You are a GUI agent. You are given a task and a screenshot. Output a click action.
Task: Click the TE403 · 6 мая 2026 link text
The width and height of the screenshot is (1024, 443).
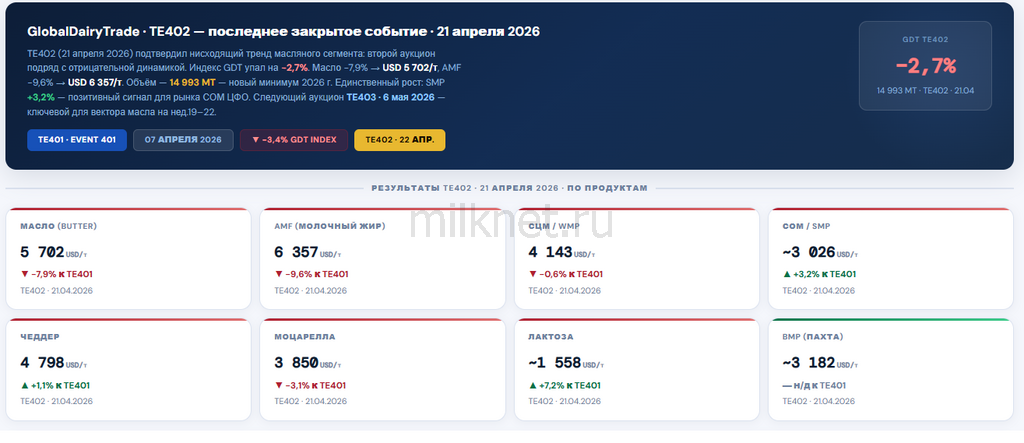tap(390, 98)
